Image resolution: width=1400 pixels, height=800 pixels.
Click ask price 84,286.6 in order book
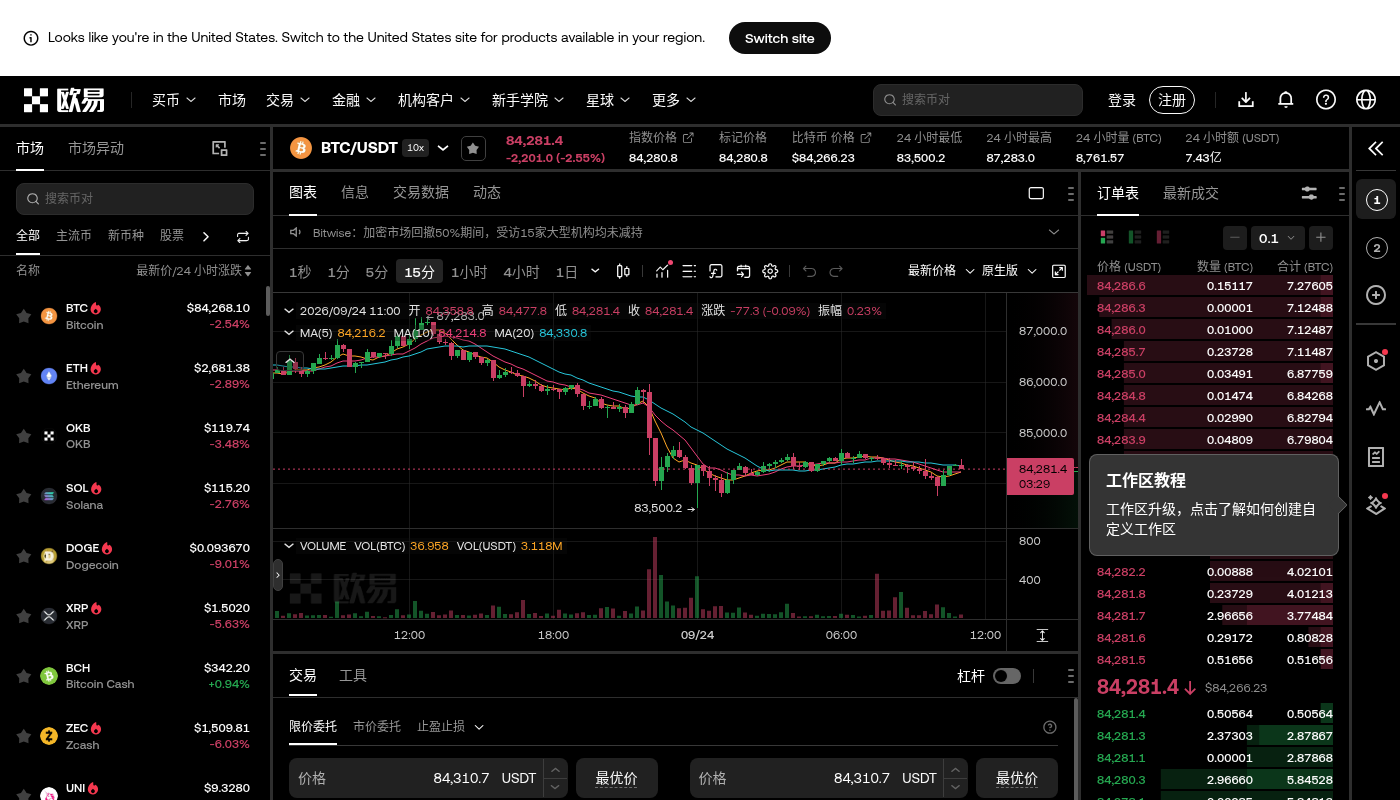pos(1121,286)
